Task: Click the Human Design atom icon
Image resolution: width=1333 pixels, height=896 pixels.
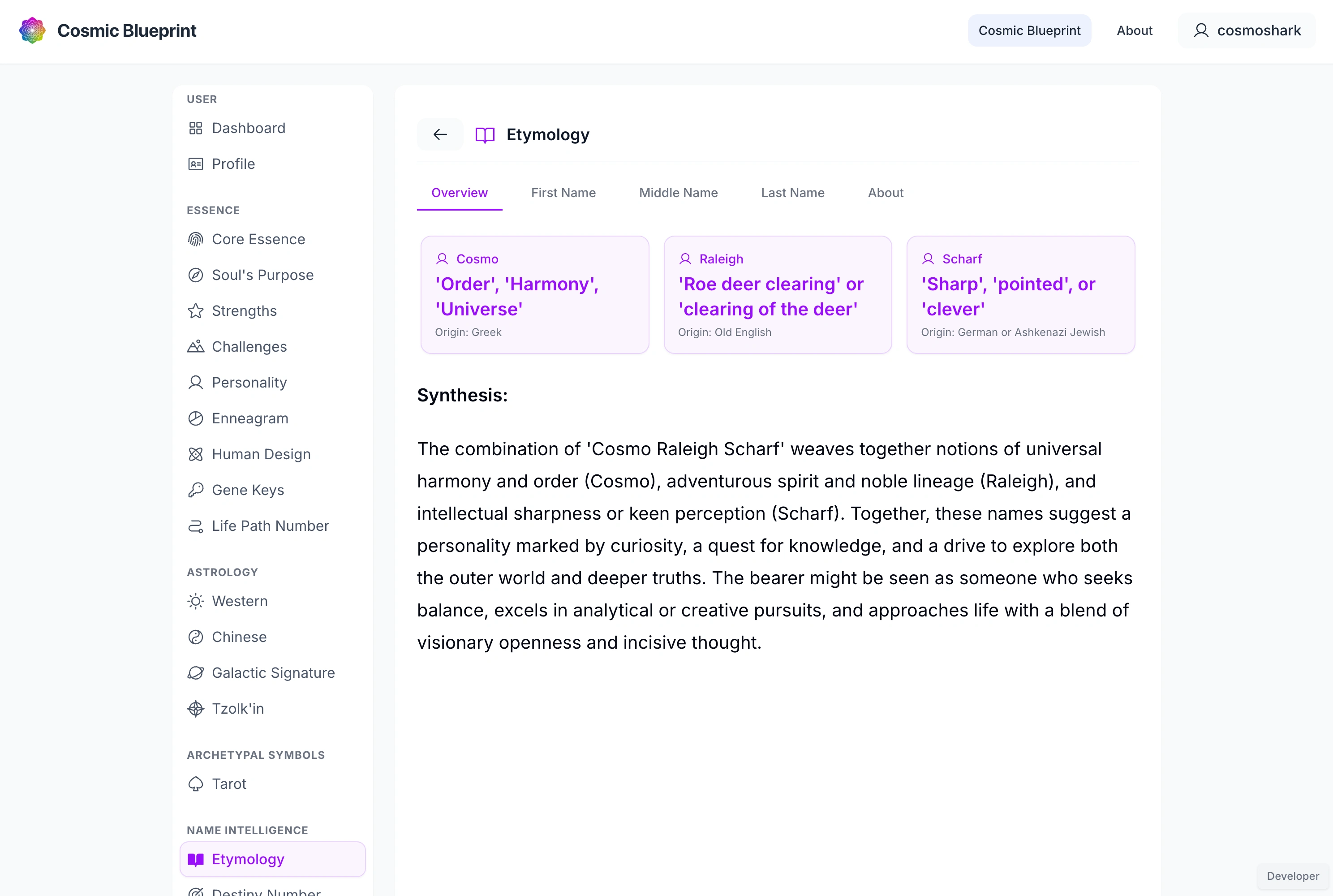Action: [195, 454]
